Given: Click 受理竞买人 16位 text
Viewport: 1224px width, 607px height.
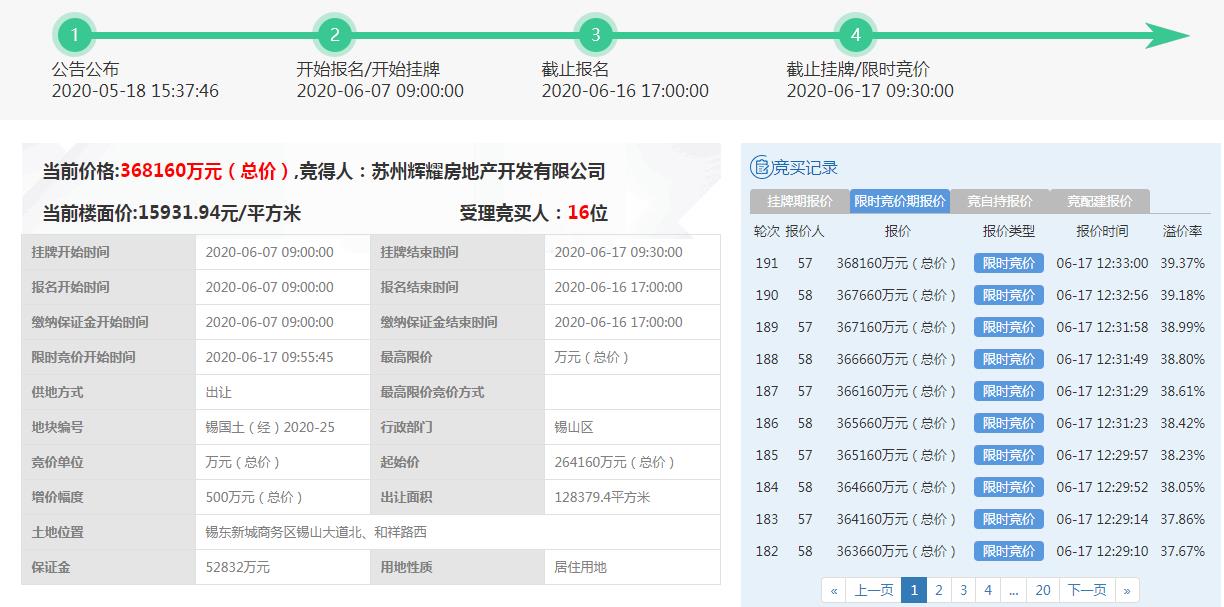Looking at the screenshot, I should click(x=533, y=213).
